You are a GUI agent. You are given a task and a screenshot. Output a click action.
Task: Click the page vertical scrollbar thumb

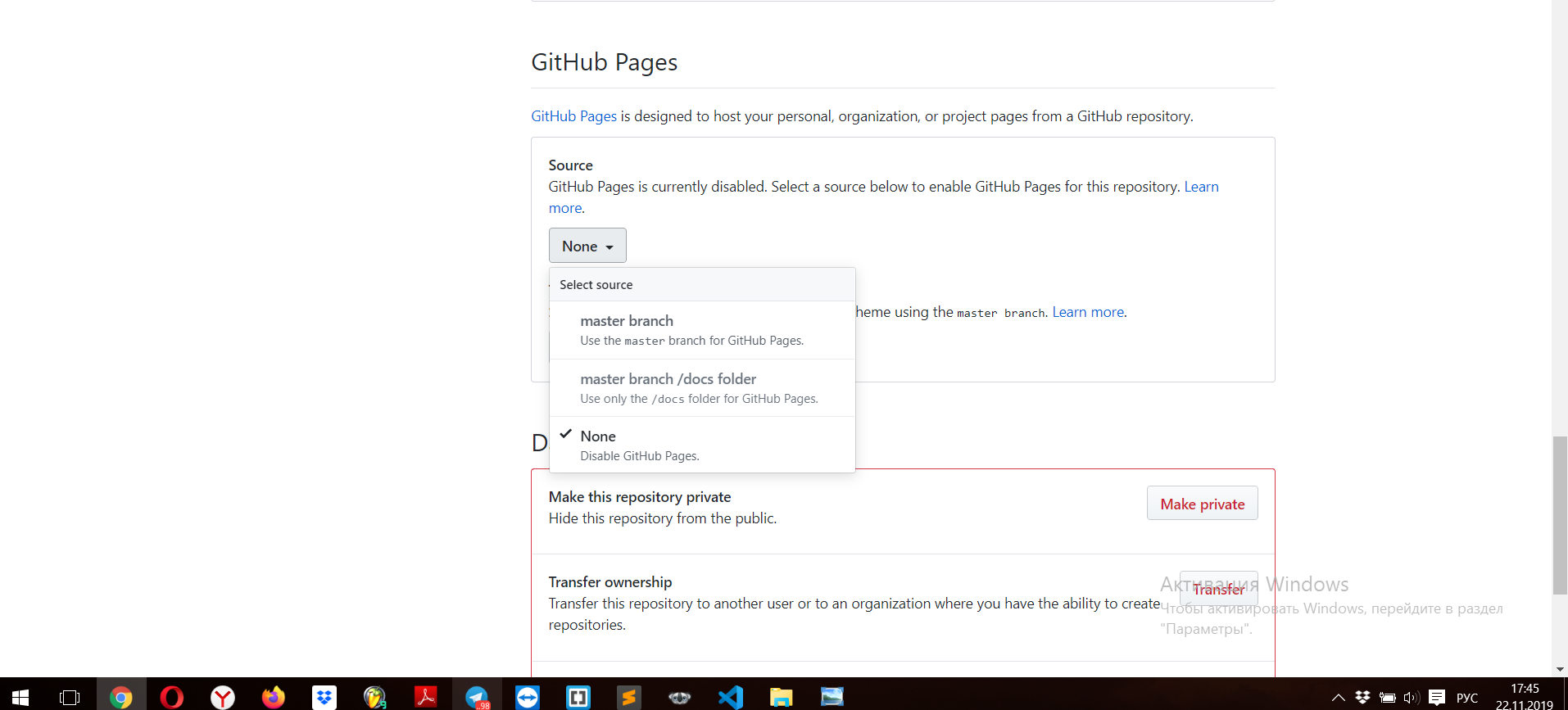1560,516
